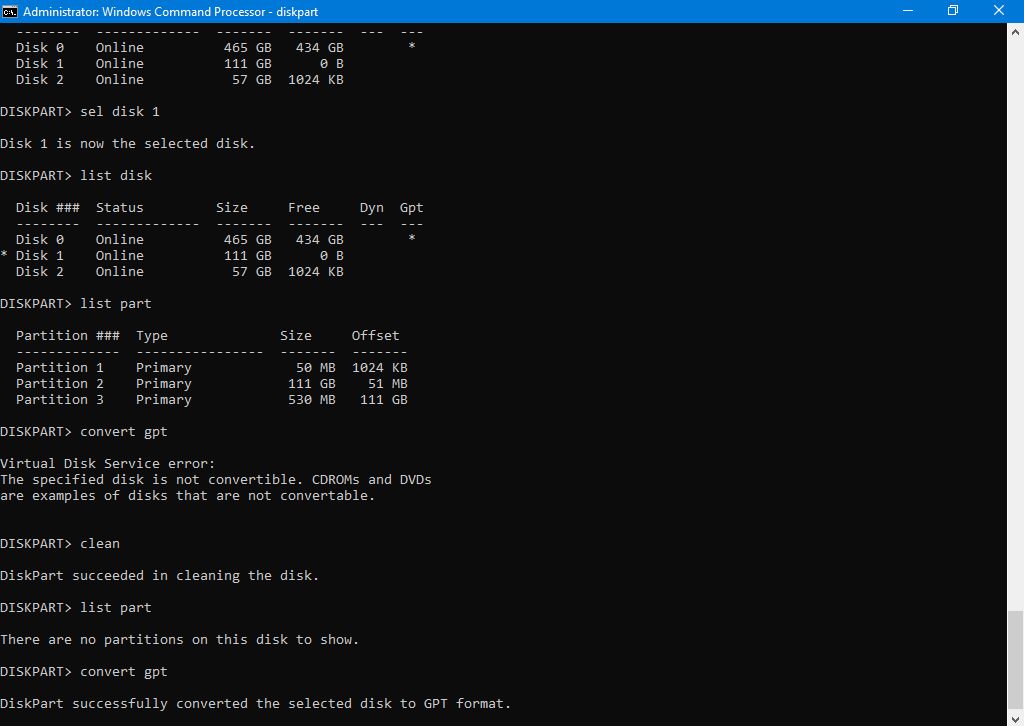
Task: Close the diskpart command window
Action: coord(999,11)
